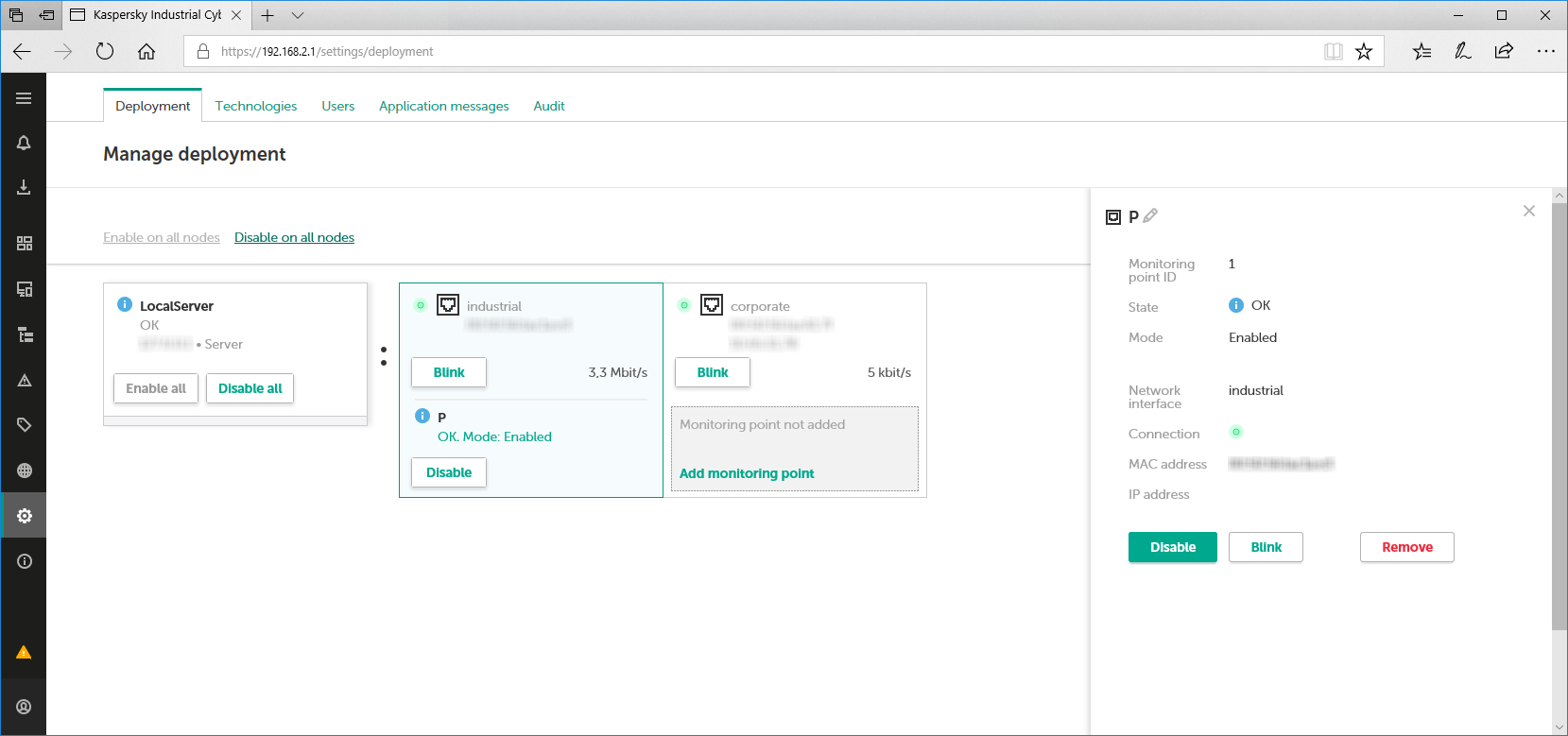
Task: Click the yellow warning triangle icon
Action: tap(24, 652)
